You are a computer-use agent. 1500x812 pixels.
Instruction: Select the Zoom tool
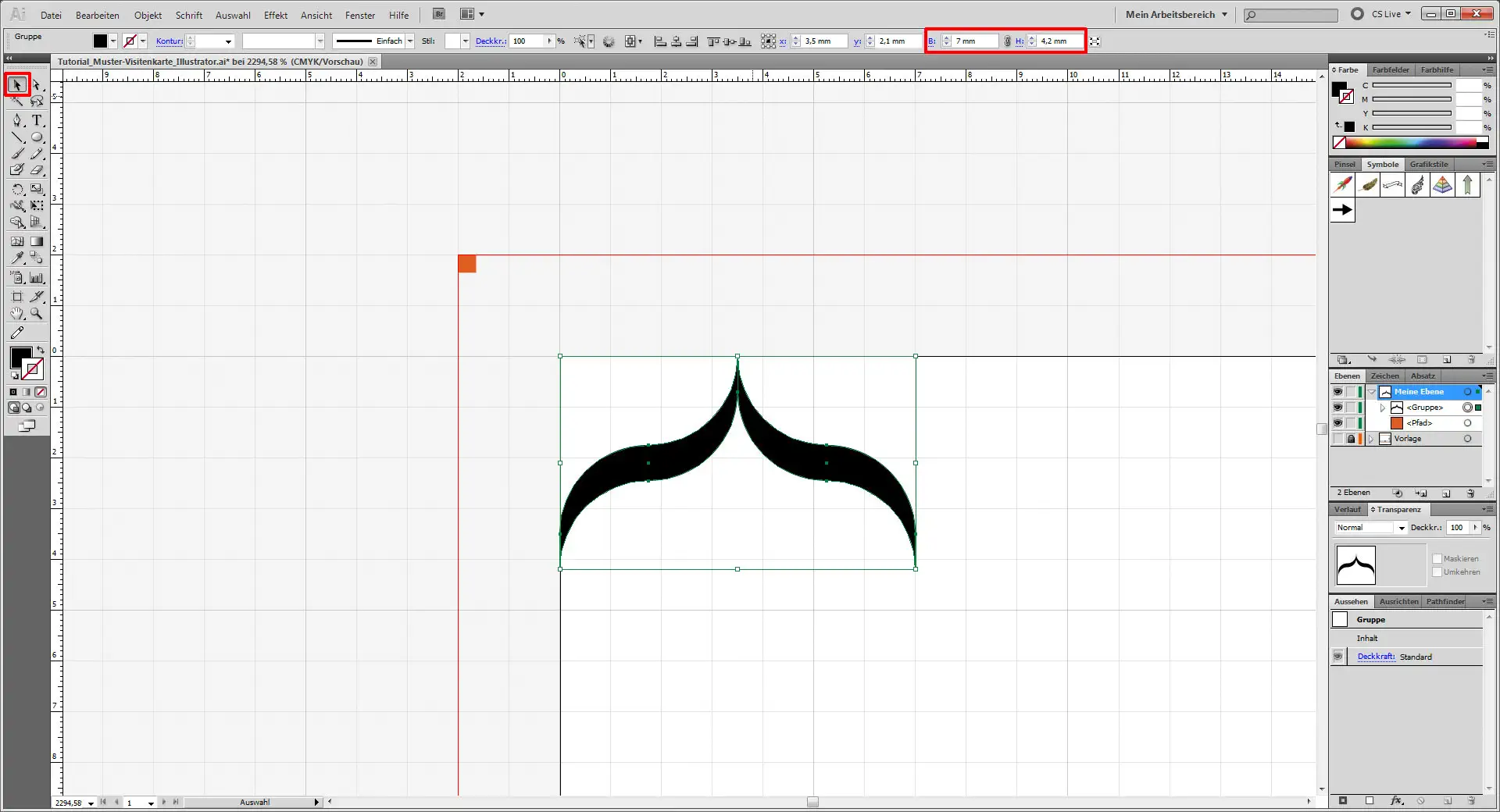36,314
